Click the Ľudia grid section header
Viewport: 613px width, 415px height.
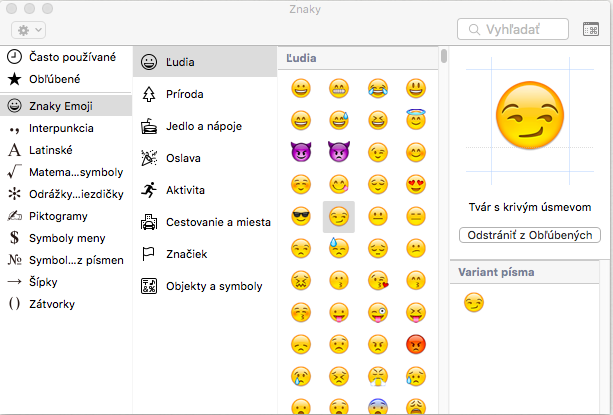pos(358,58)
